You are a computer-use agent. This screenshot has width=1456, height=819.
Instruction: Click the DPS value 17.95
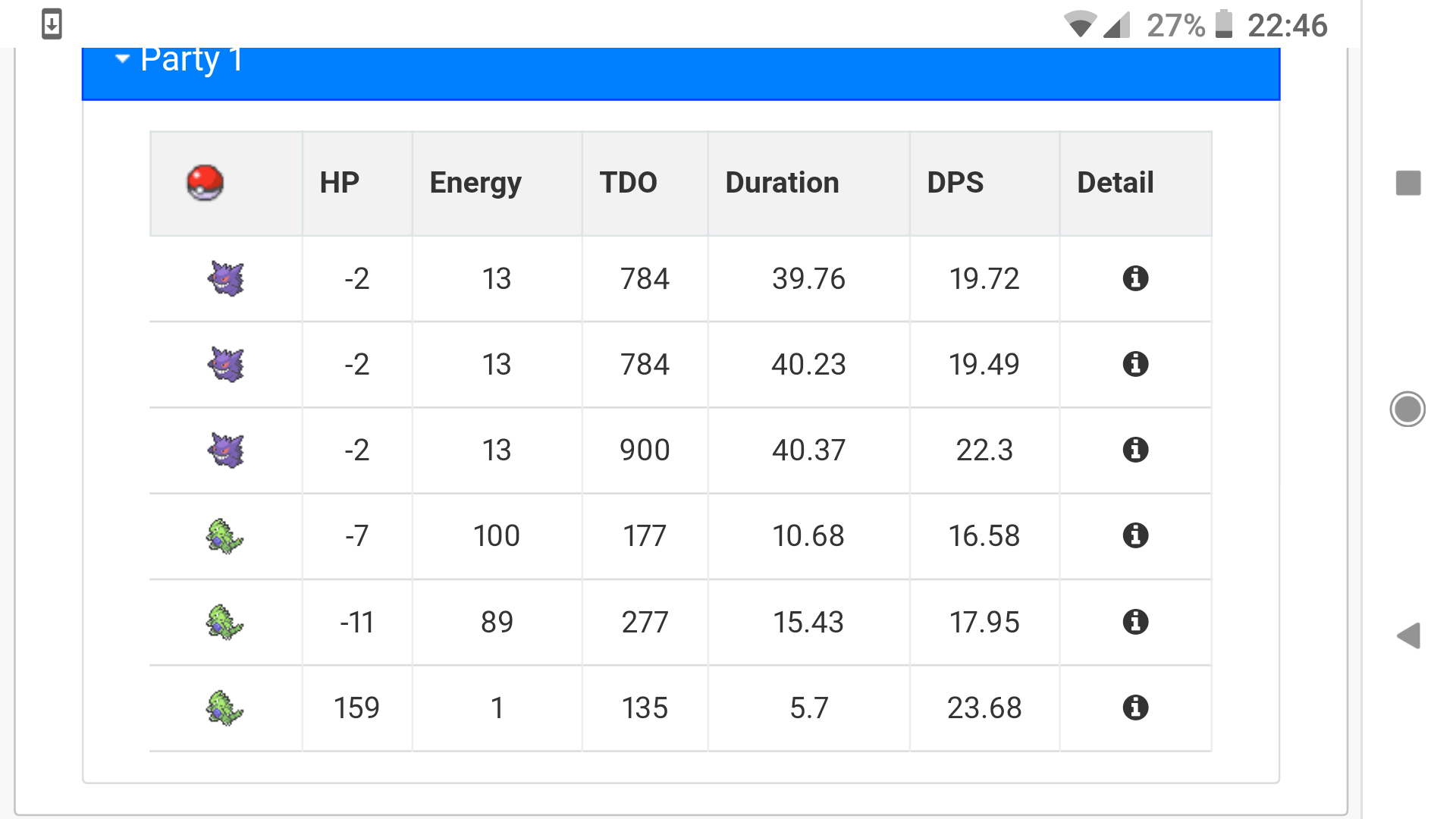[984, 623]
